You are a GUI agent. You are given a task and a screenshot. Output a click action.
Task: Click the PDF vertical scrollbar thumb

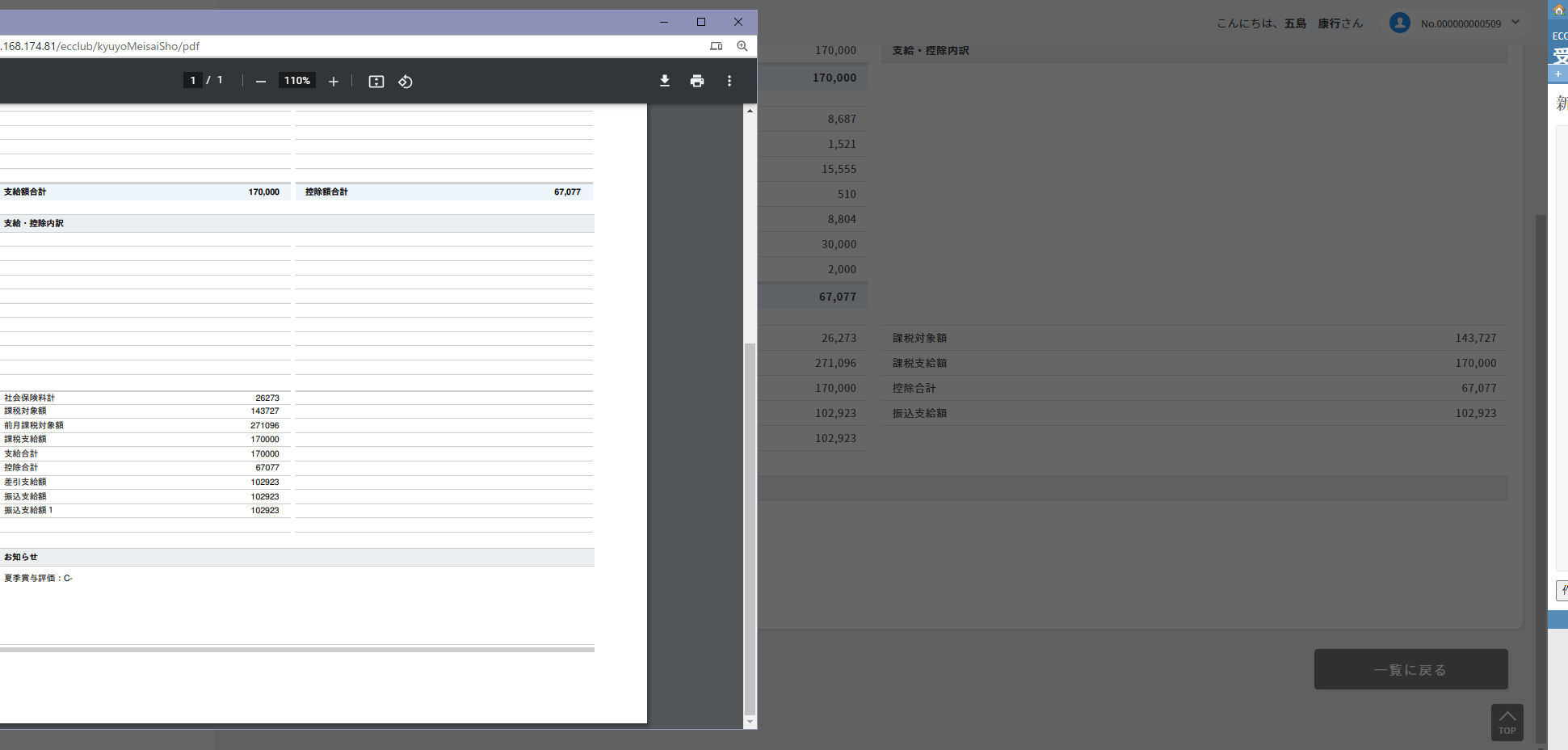click(750, 529)
